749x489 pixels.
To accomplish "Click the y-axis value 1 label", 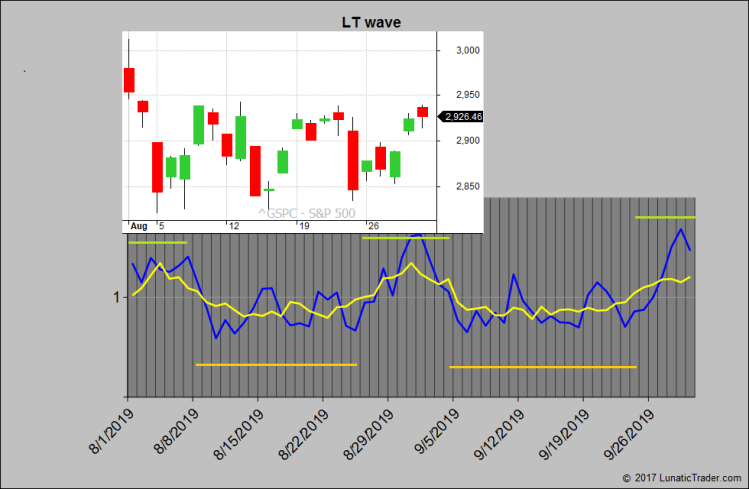I will 116,297.
